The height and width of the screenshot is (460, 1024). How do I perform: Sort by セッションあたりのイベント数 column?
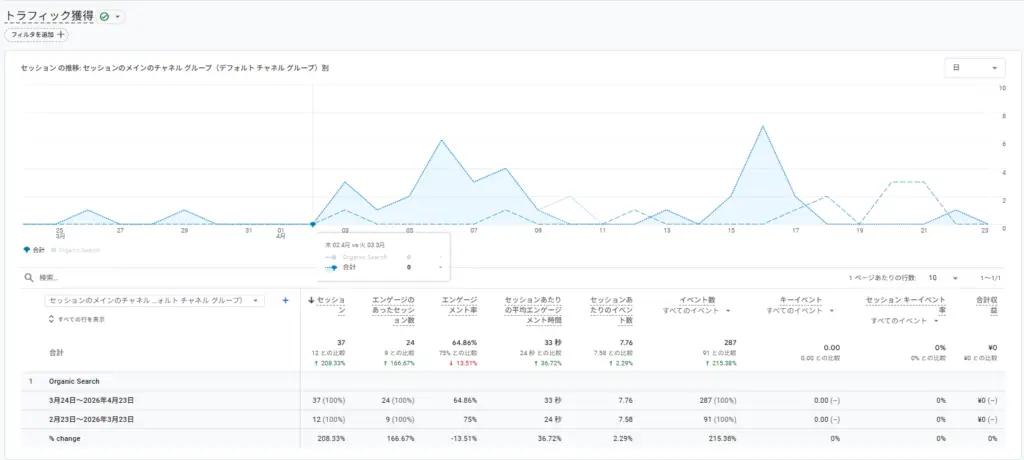(611, 310)
